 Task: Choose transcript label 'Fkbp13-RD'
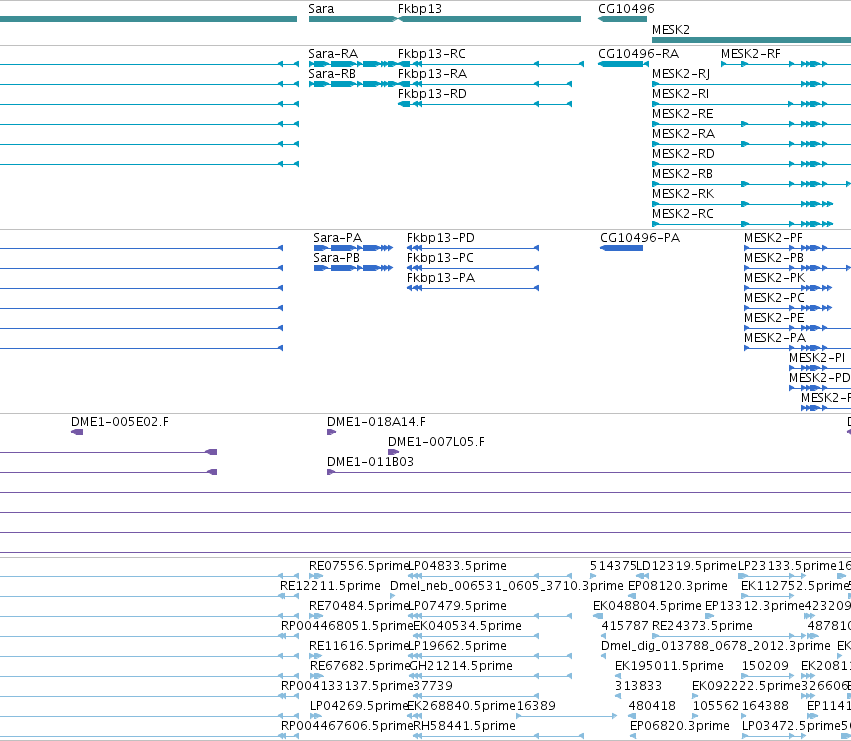pos(432,94)
